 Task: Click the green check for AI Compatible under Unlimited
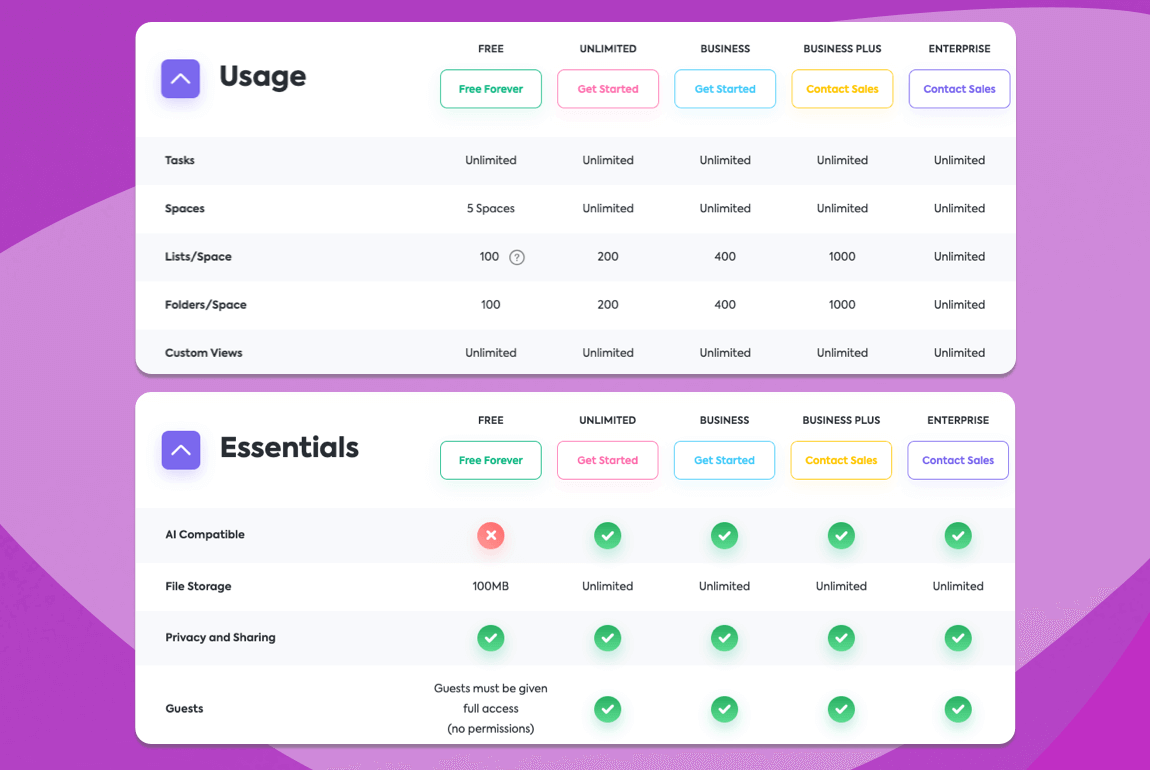point(607,535)
